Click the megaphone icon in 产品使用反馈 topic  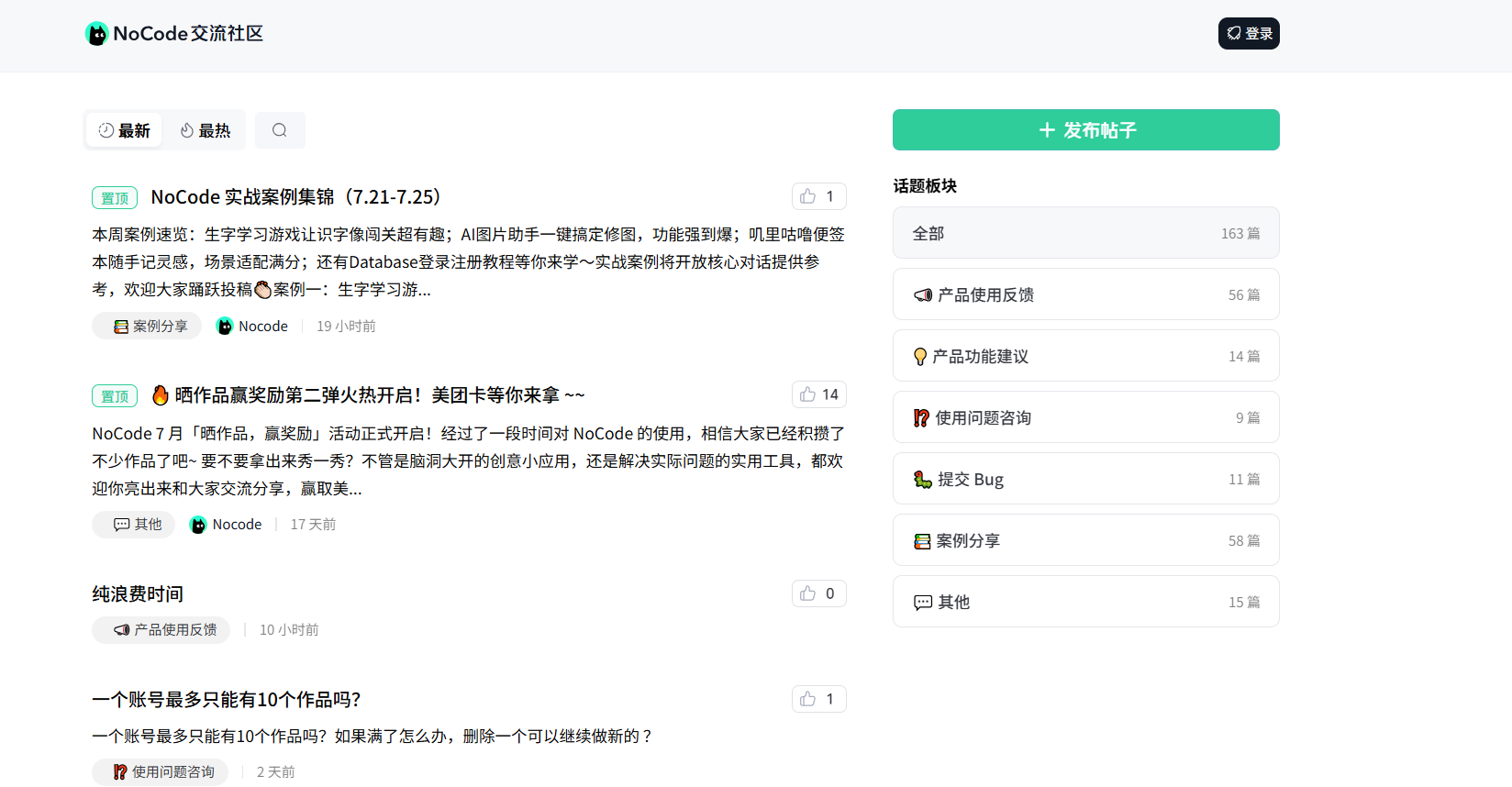(923, 295)
